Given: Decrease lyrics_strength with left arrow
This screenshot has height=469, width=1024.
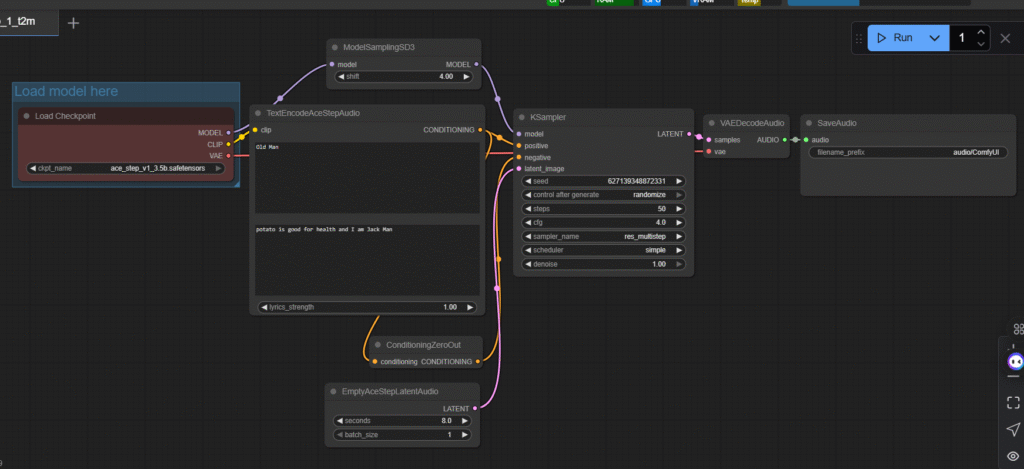Looking at the screenshot, I should [264, 307].
